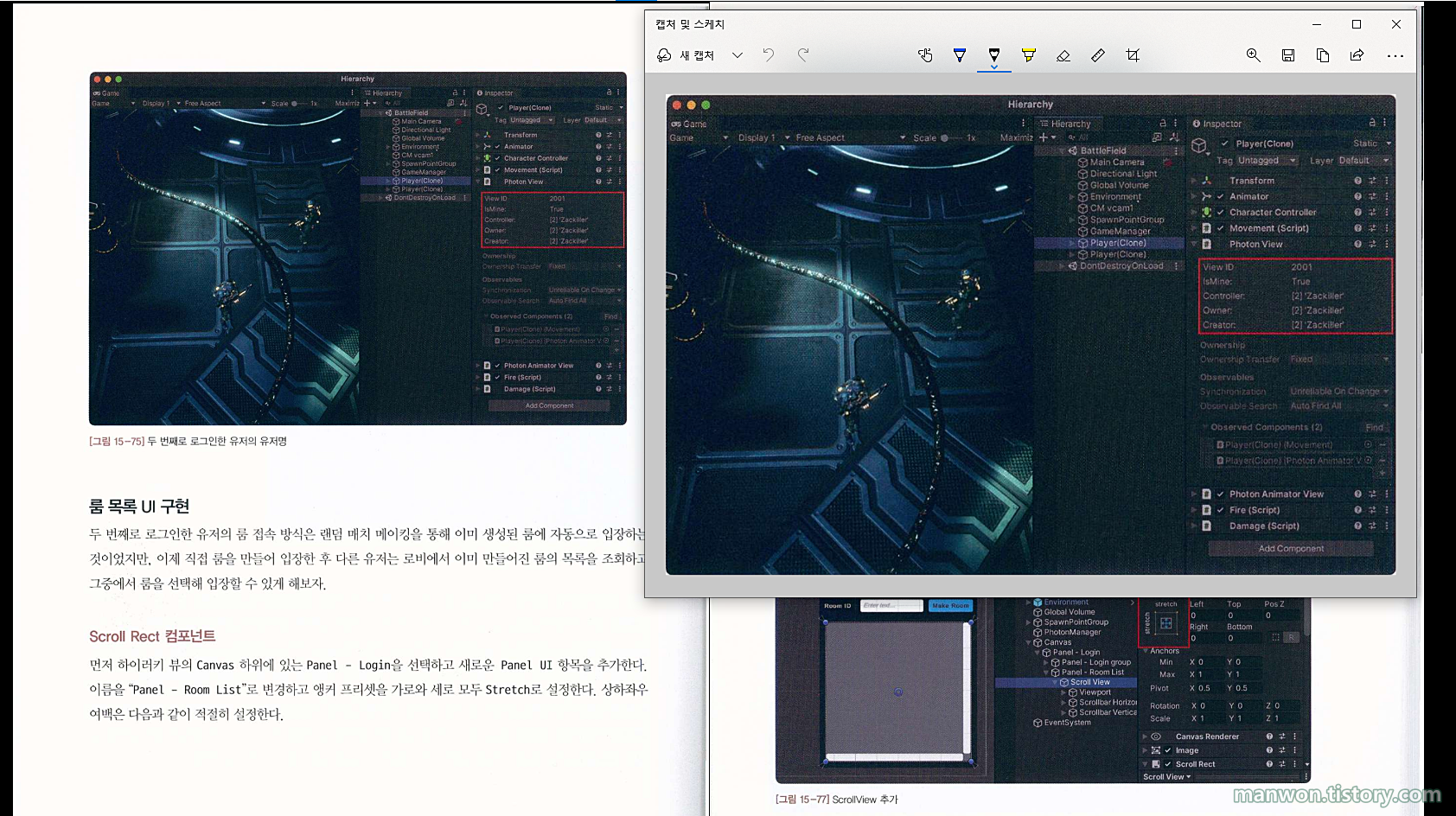Viewport: 1456px width, 816px height.
Task: Click 'Make Room' in the lower figure
Action: [x=950, y=606]
